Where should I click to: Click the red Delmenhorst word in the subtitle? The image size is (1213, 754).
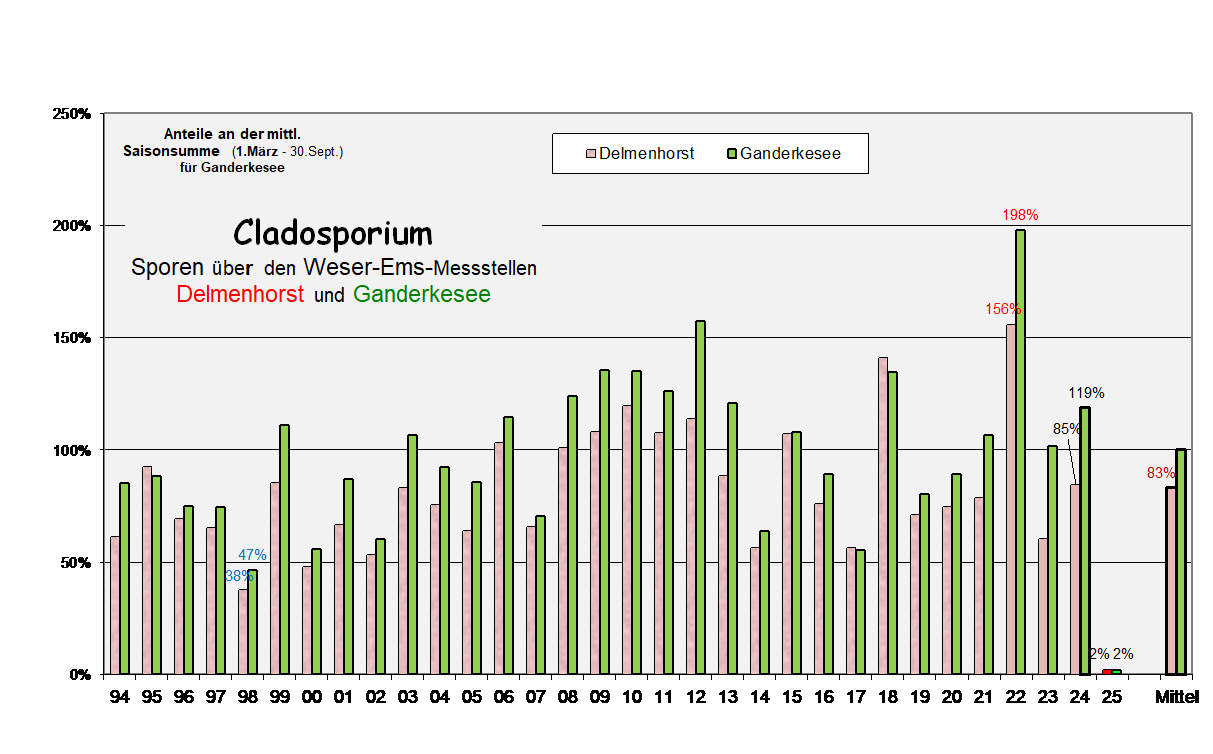click(240, 295)
